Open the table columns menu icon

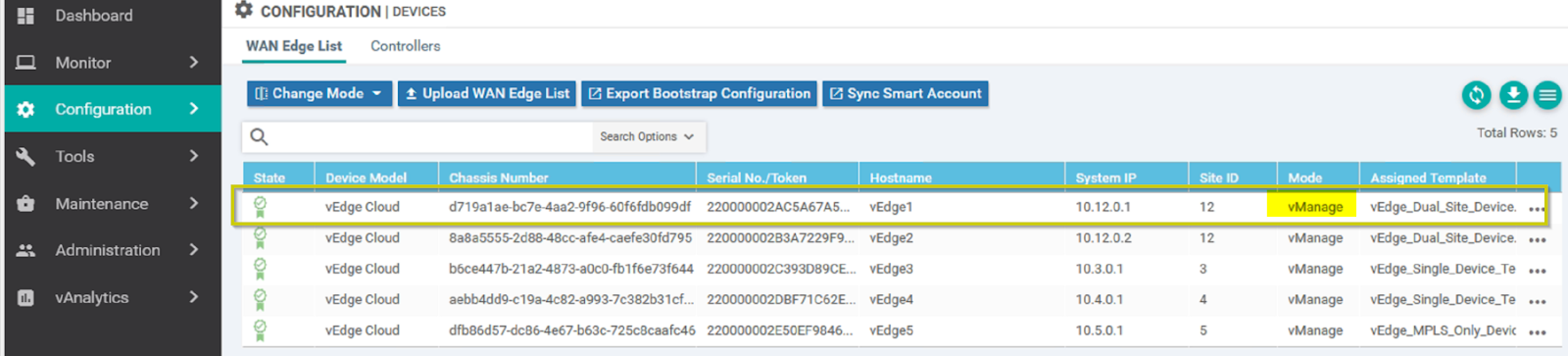pos(1547,94)
